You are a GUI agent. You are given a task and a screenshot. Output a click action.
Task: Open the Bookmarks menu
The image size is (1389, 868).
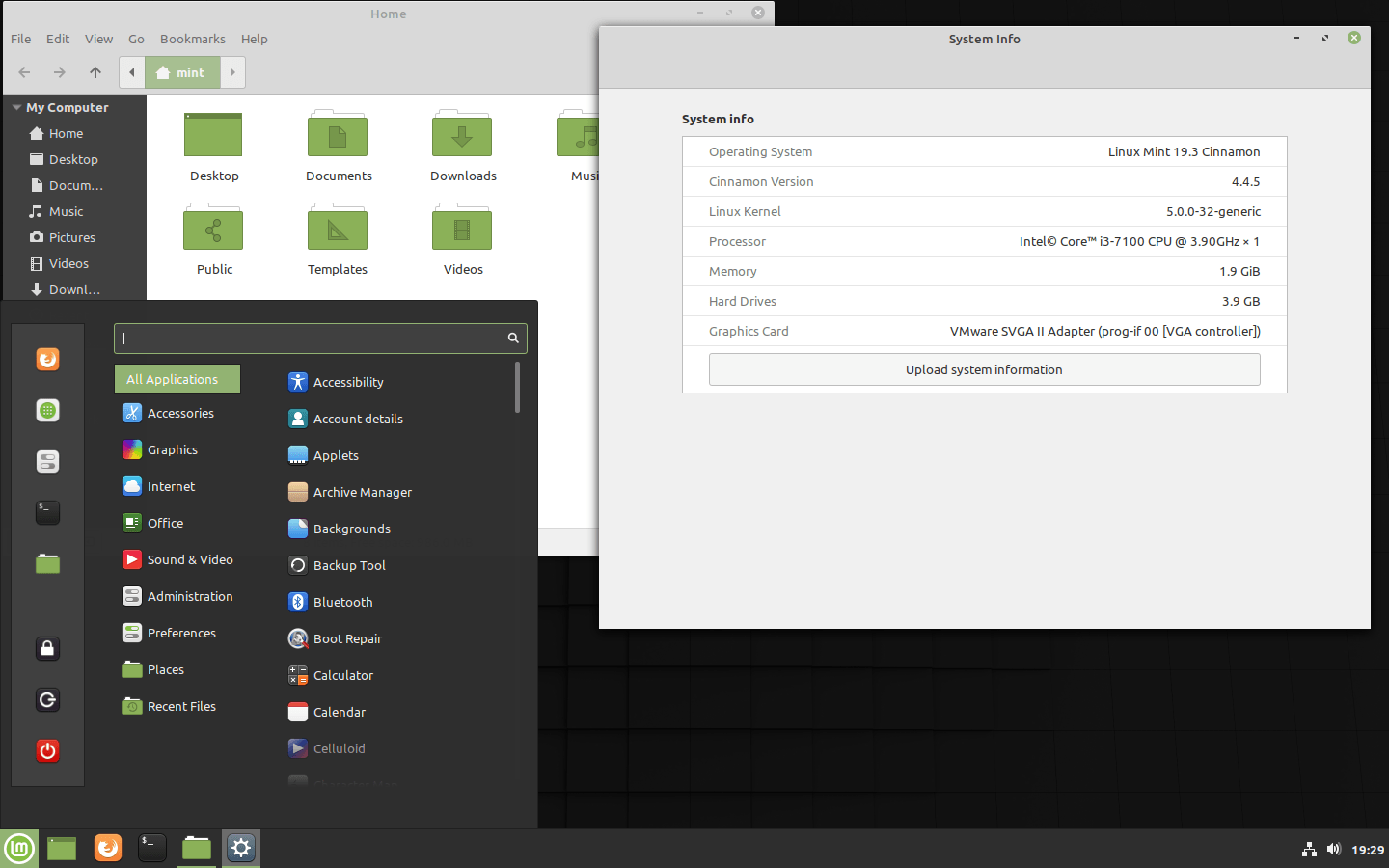coord(193,39)
